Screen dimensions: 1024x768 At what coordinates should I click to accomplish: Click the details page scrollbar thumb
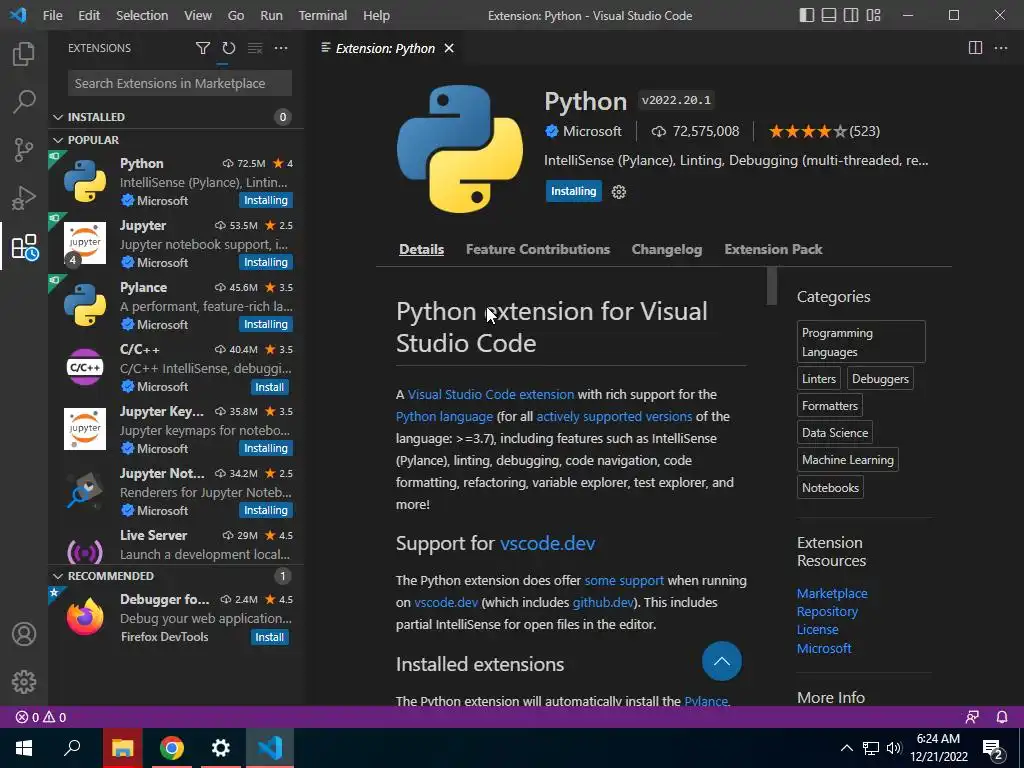(x=772, y=285)
